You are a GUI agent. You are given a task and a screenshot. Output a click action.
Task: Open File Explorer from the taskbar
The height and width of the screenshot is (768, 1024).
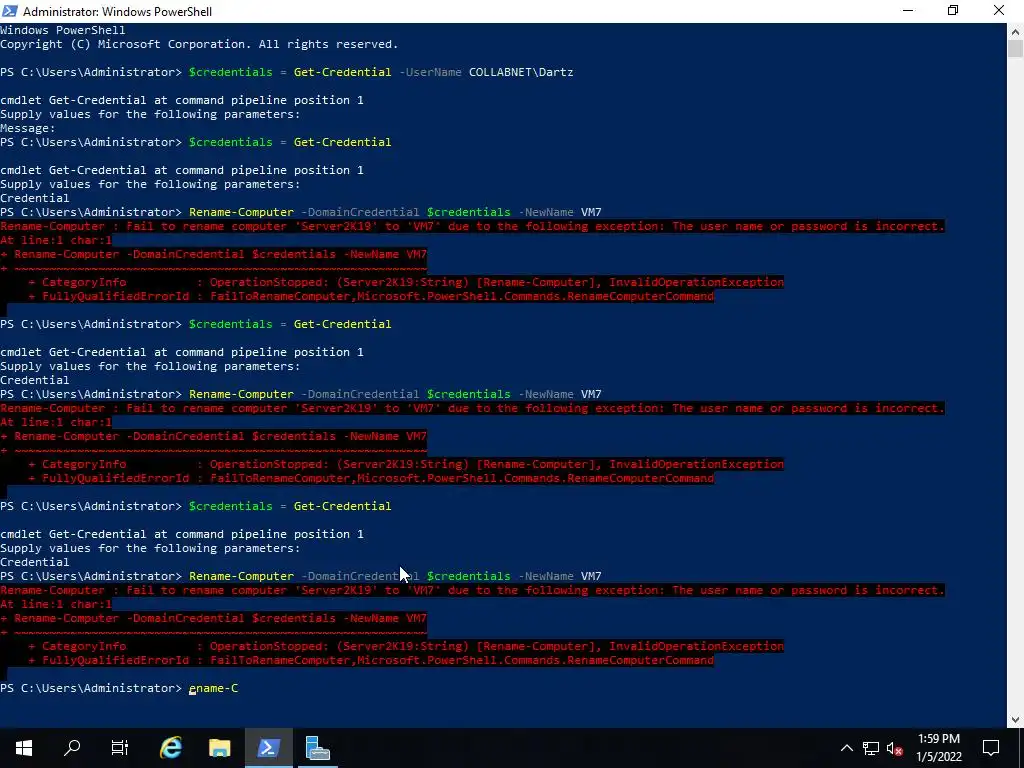click(x=219, y=748)
